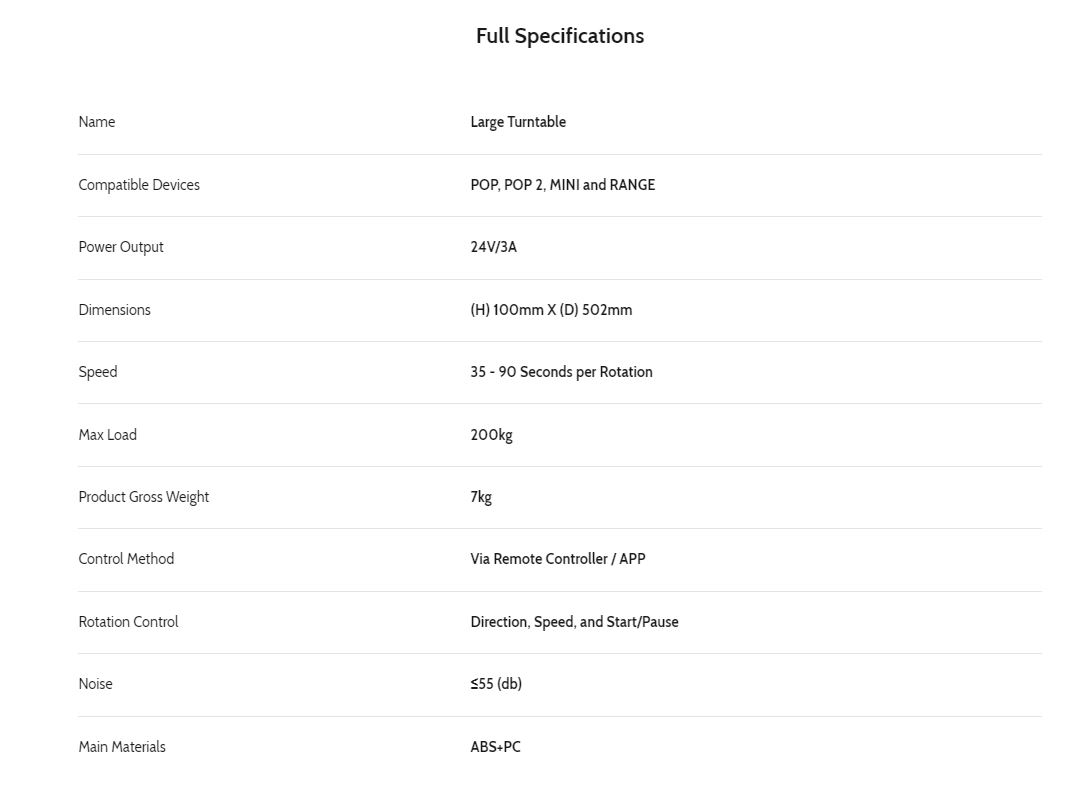
Task: Click the 7kg weight value
Action: point(481,497)
